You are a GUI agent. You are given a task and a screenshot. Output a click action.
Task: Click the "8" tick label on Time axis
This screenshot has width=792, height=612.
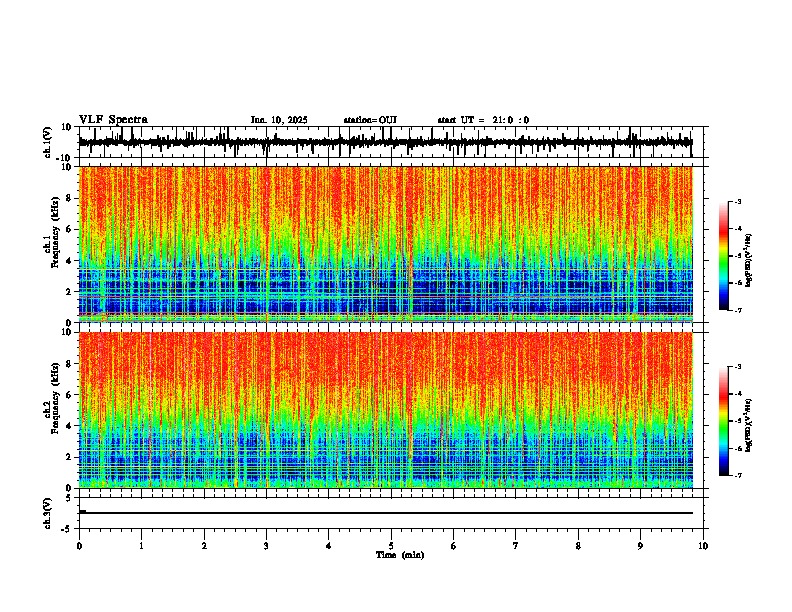(x=578, y=546)
